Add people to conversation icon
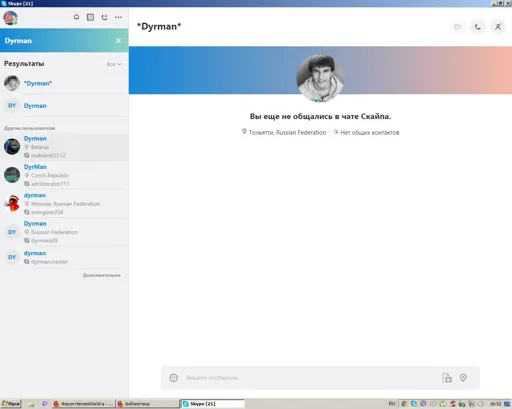Viewport: 512px width, 409px height. click(498, 27)
